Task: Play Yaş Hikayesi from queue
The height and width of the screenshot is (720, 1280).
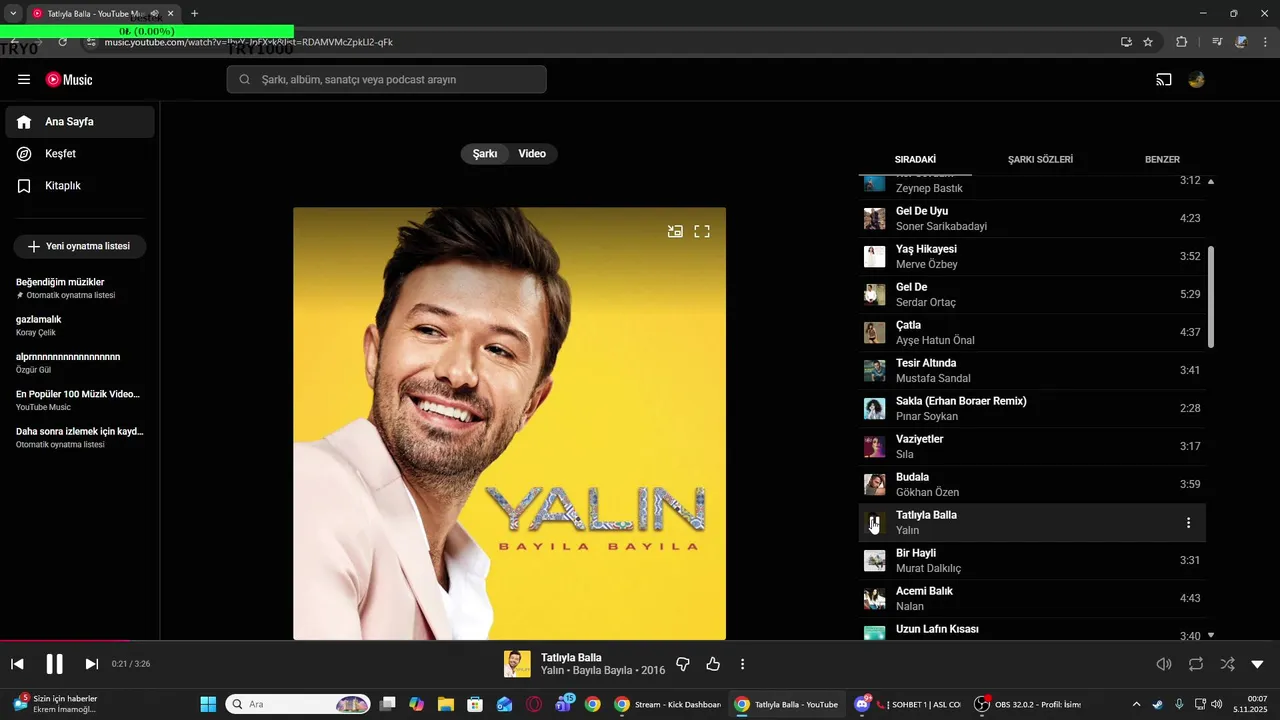Action: 1032,256
